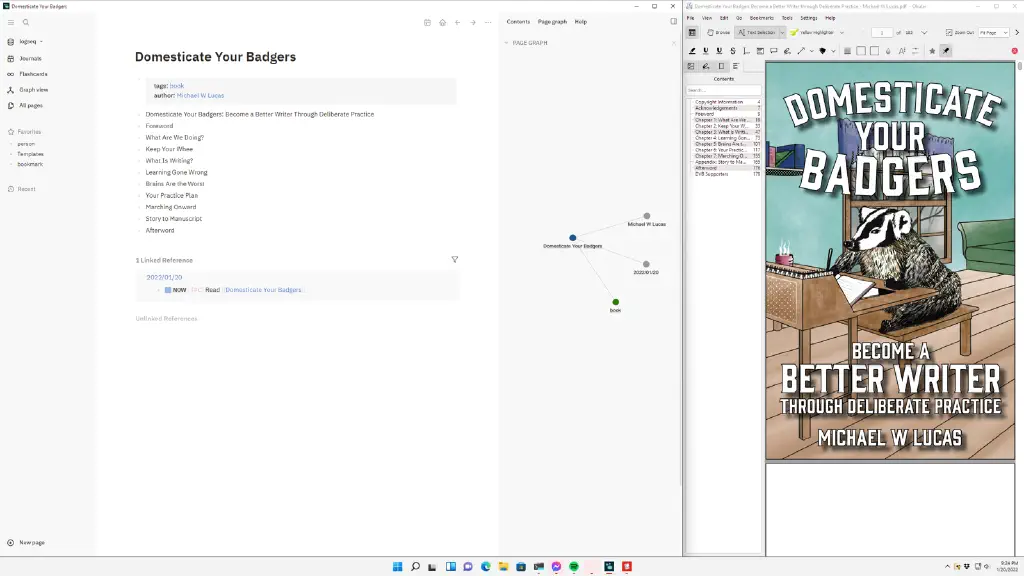1024x576 pixels.
Task: Select Okular Inline Note tool
Action: pyautogui.click(x=760, y=51)
